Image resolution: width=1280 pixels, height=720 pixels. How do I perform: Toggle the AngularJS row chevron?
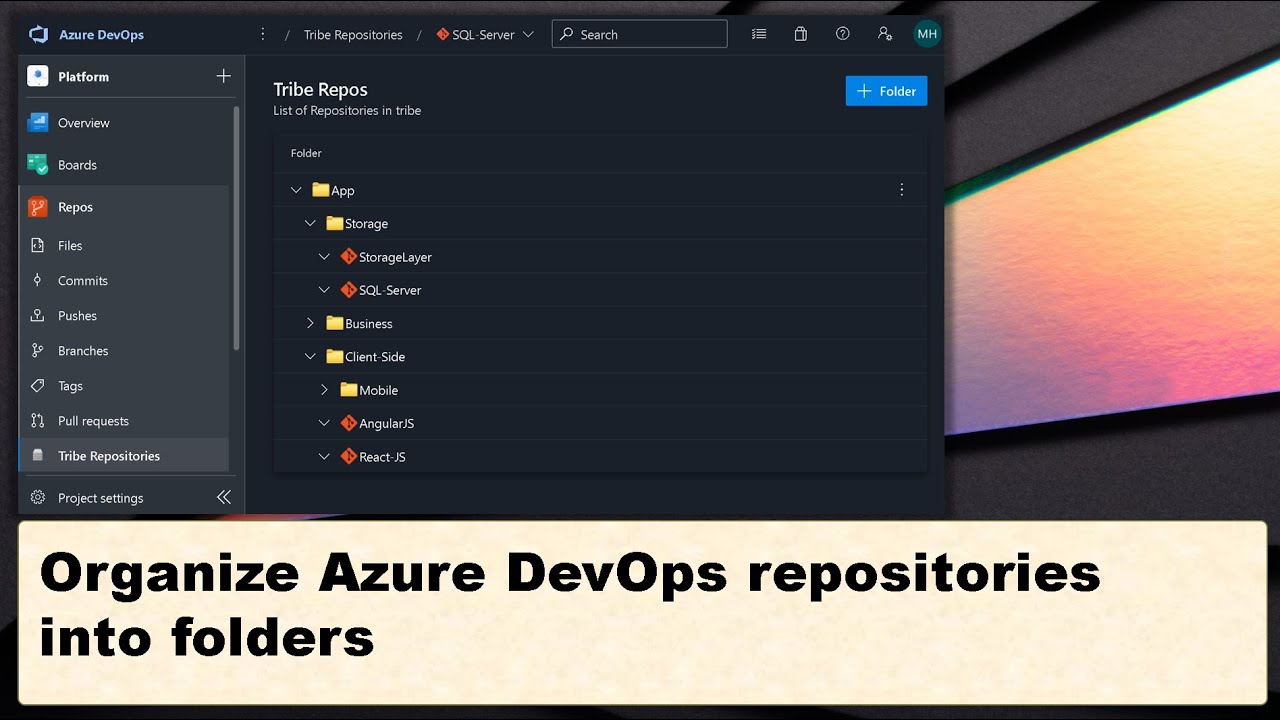coord(324,424)
